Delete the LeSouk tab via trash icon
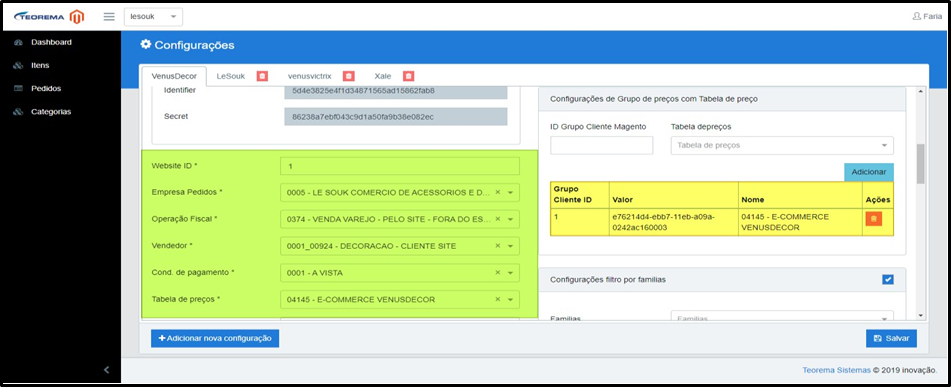This screenshot has height=387, width=951. [x=261, y=76]
